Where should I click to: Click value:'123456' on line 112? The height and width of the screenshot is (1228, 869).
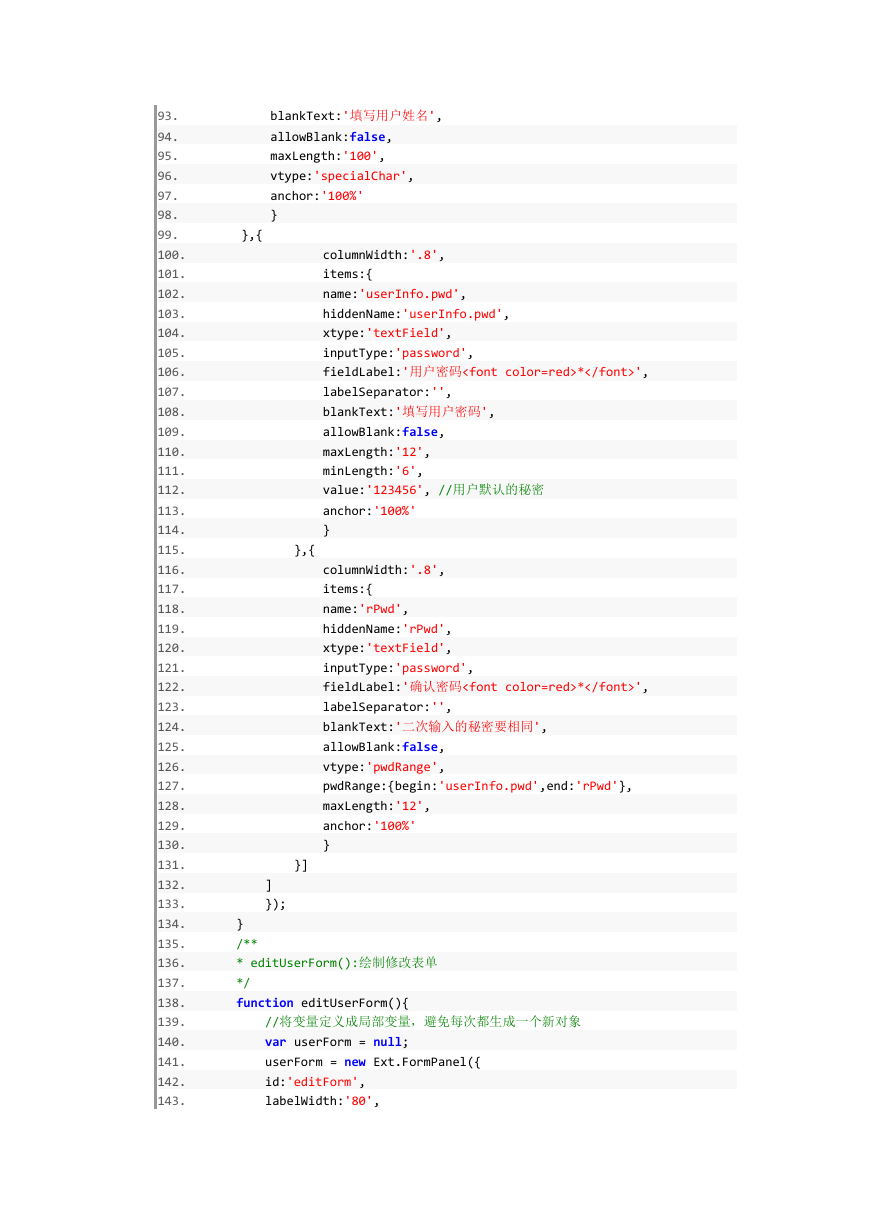pyautogui.click(x=376, y=490)
